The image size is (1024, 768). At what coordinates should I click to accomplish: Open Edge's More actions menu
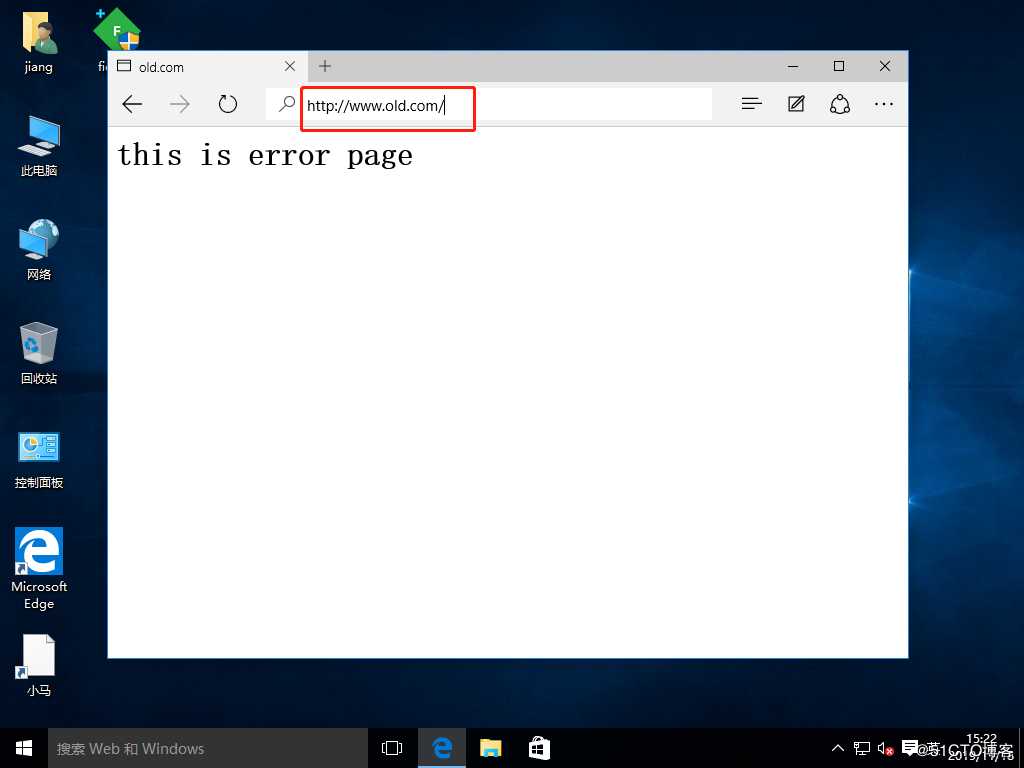[884, 104]
